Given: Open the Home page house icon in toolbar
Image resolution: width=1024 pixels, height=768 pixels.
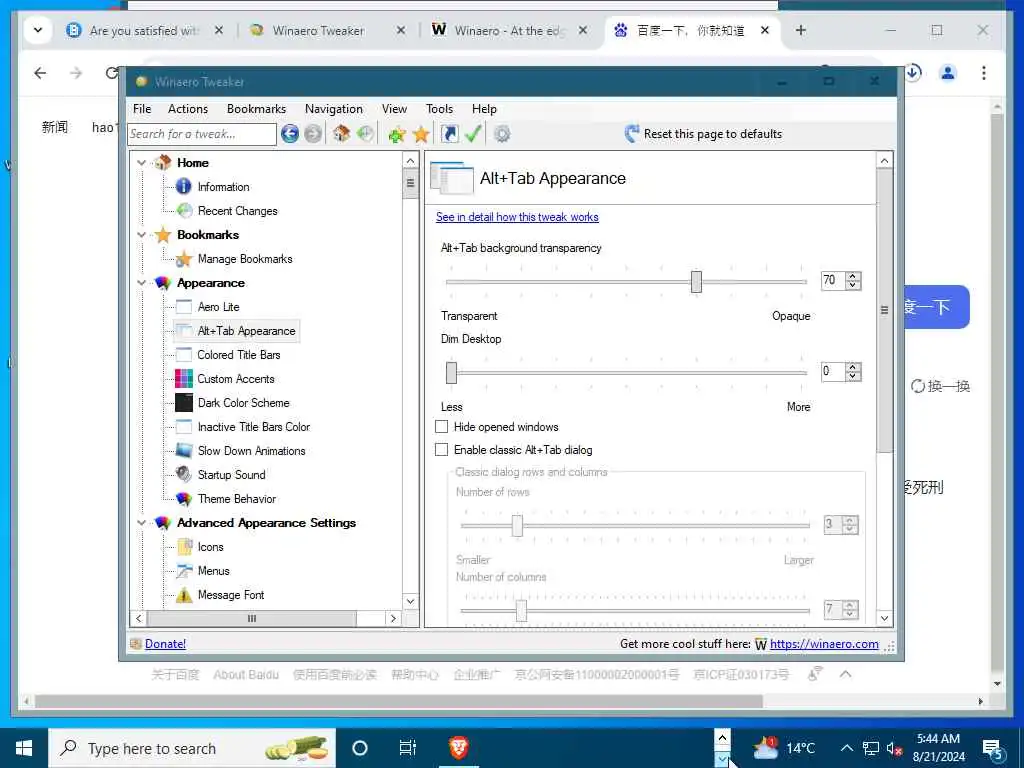Looking at the screenshot, I should click(341, 134).
